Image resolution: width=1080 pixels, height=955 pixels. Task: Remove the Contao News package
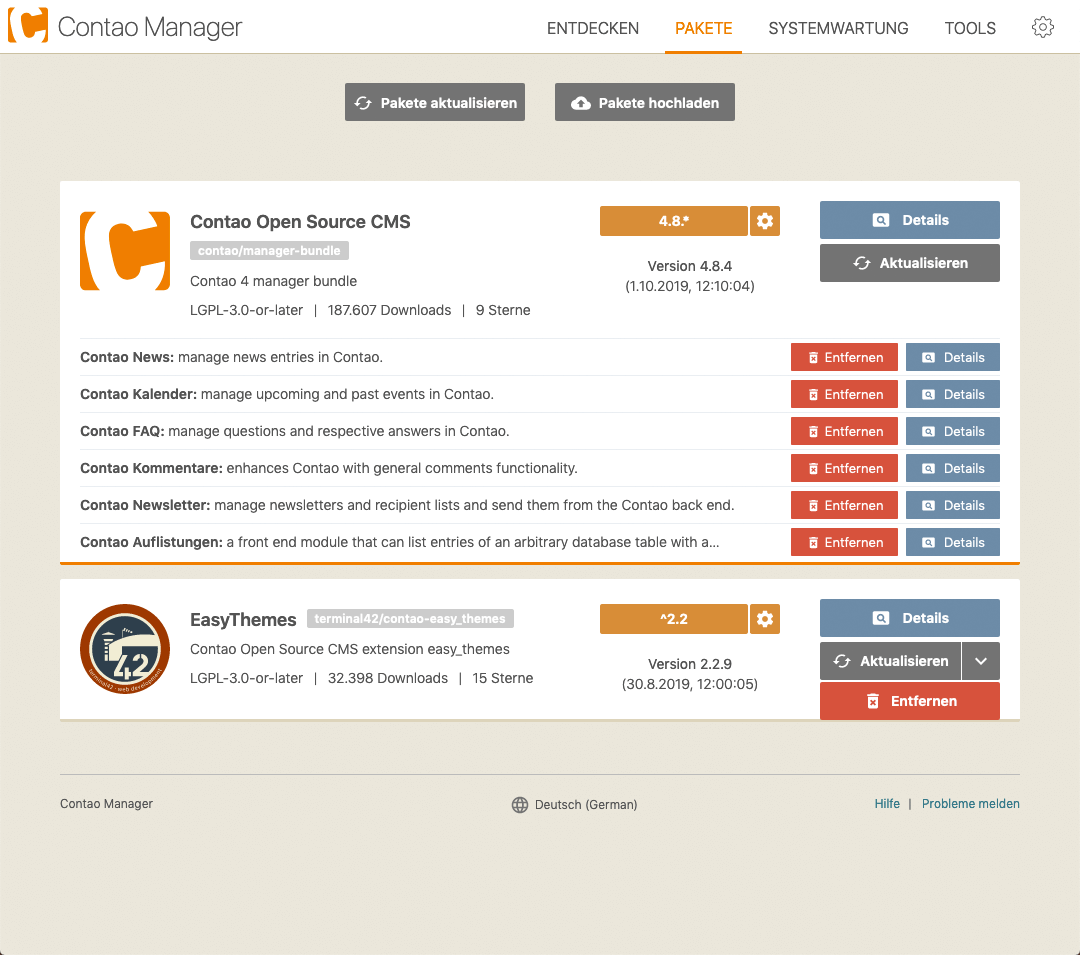tap(844, 357)
